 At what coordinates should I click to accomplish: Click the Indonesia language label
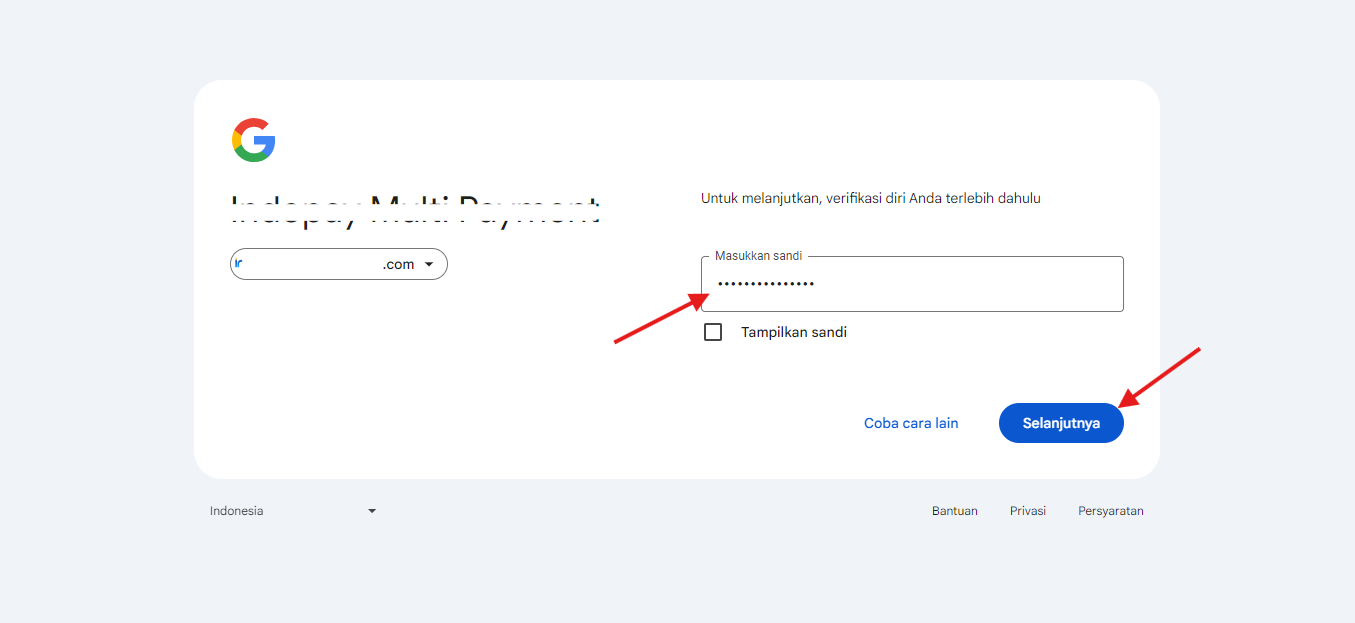point(237,510)
